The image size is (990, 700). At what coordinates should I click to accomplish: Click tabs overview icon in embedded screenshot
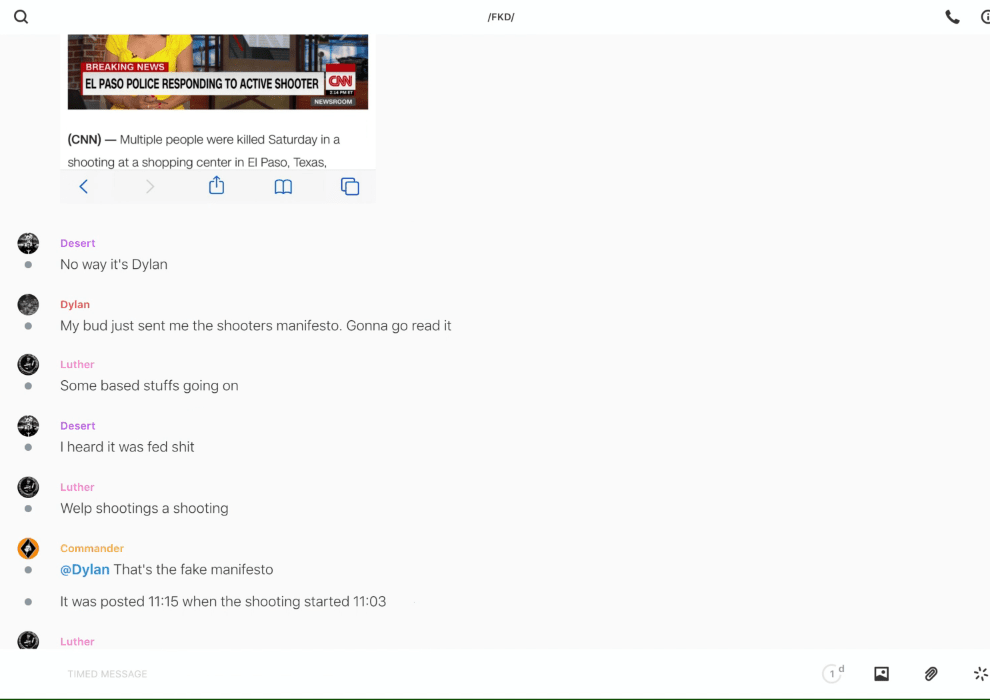(x=350, y=187)
